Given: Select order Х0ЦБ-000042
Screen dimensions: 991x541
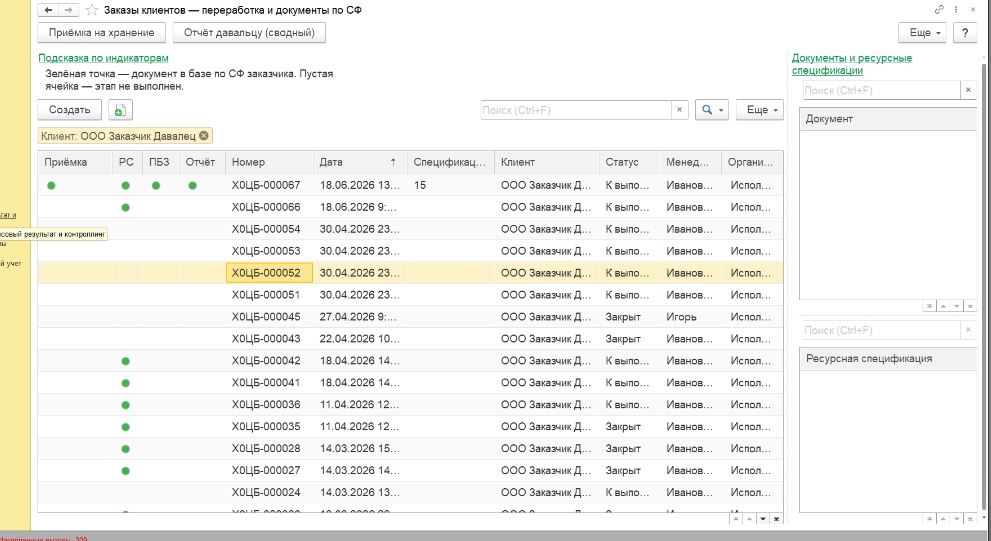Looking at the screenshot, I should [x=266, y=361].
